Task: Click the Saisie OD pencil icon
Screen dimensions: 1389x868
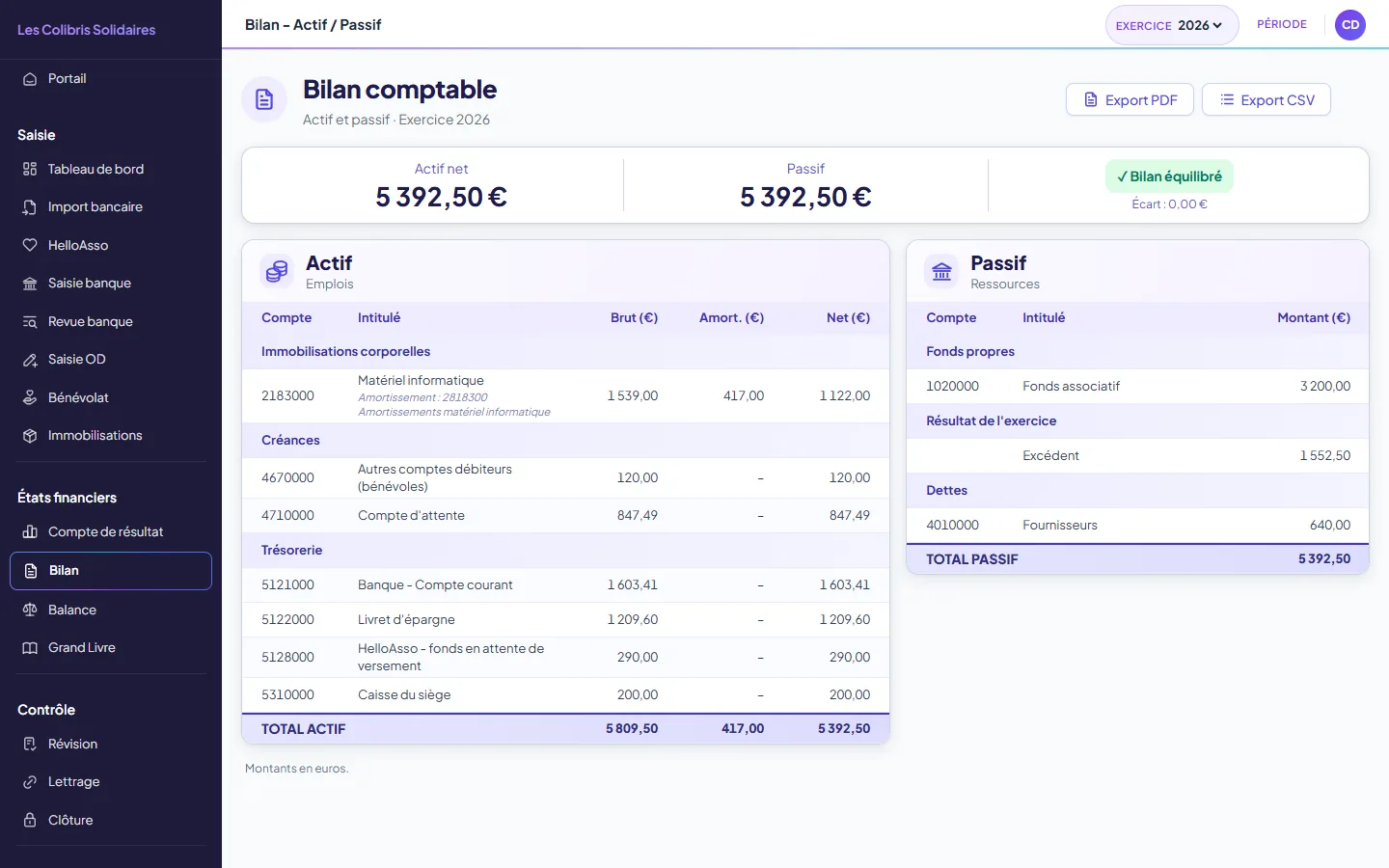Action: coord(30,360)
